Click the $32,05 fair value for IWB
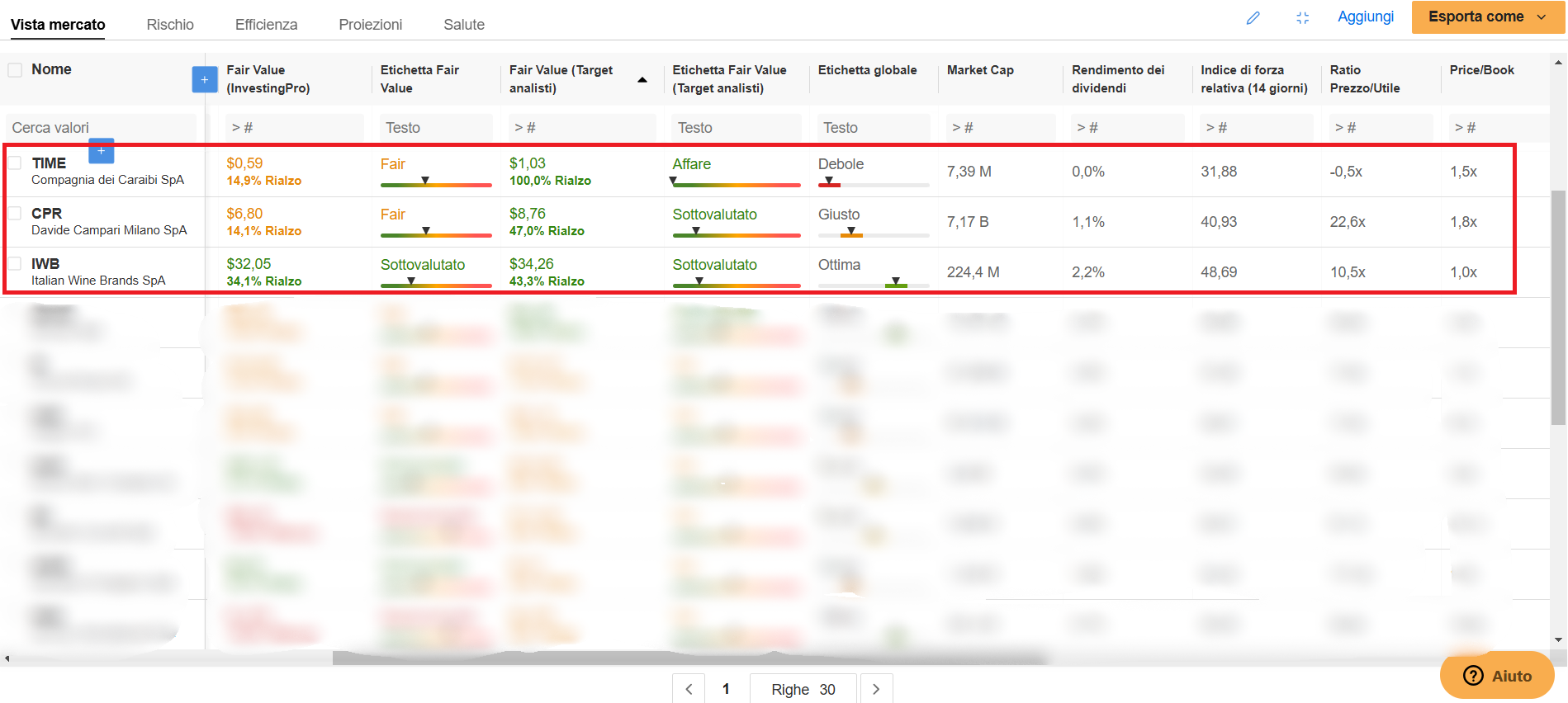 click(x=249, y=264)
